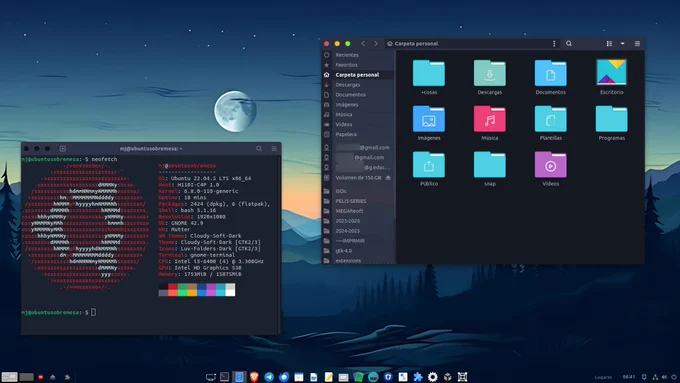Click the file manager search icon
Image resolution: width=680 pixels, height=383 pixels.
(x=569, y=43)
